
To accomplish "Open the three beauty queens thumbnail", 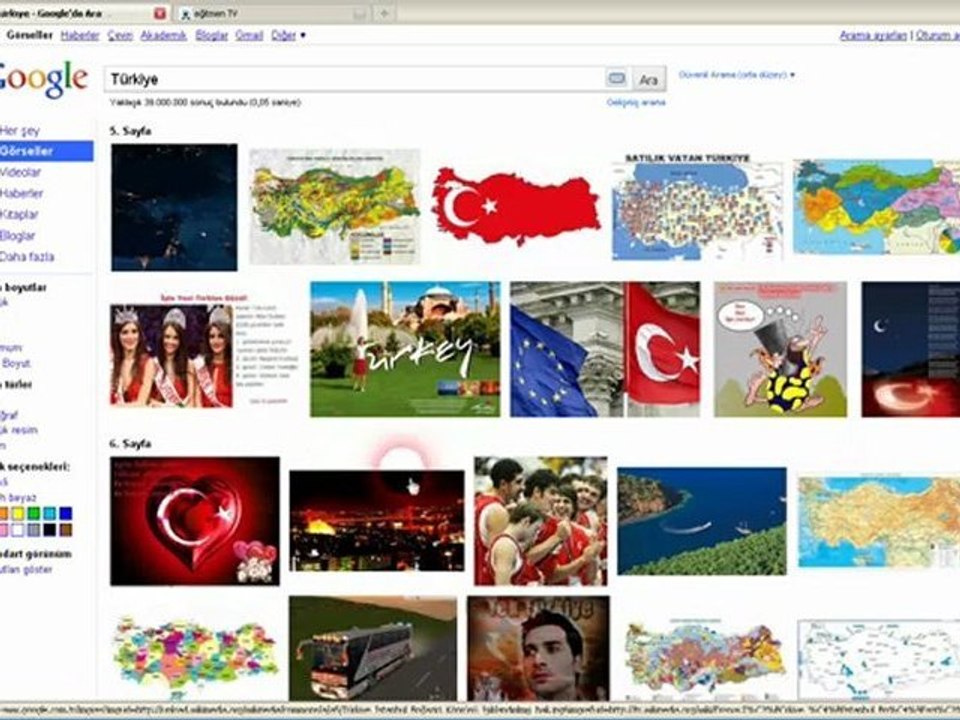I will tap(204, 350).
